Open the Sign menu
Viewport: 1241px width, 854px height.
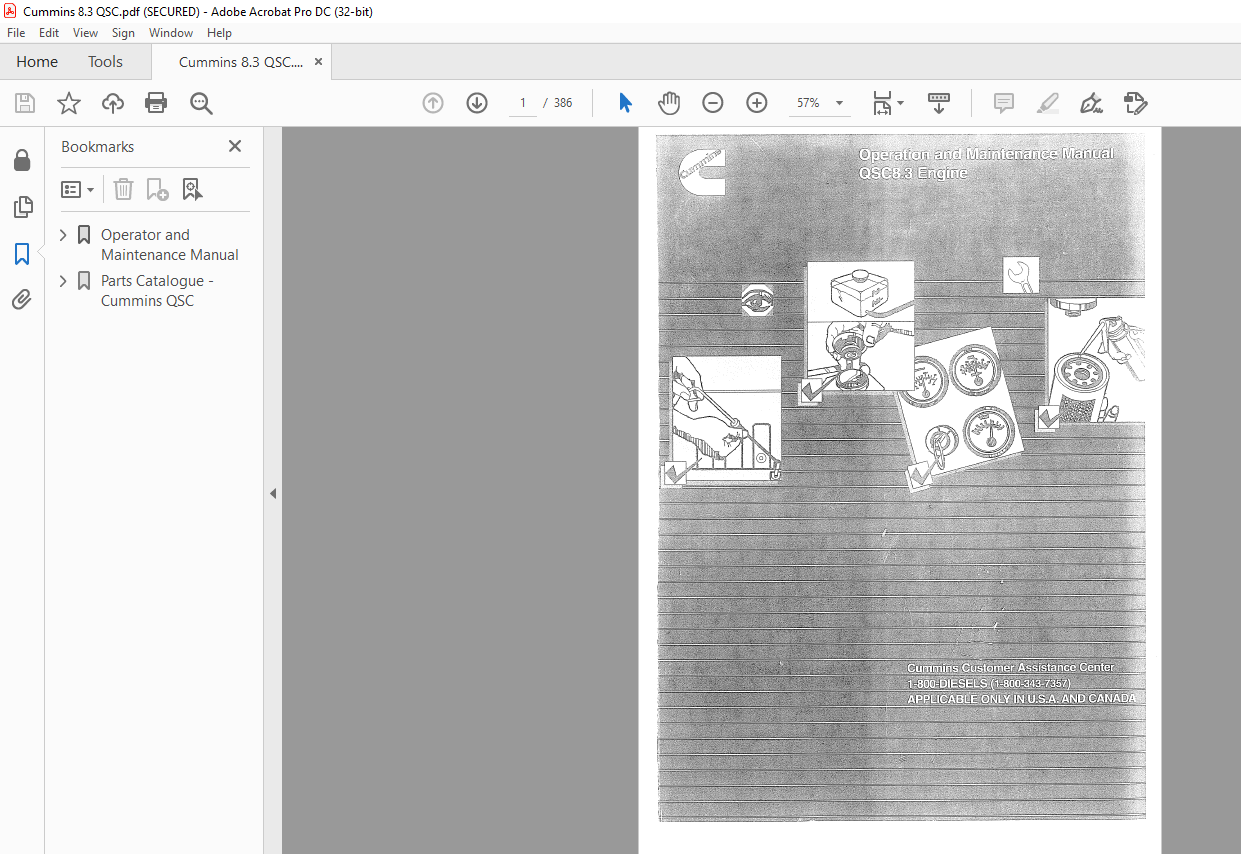pos(123,33)
